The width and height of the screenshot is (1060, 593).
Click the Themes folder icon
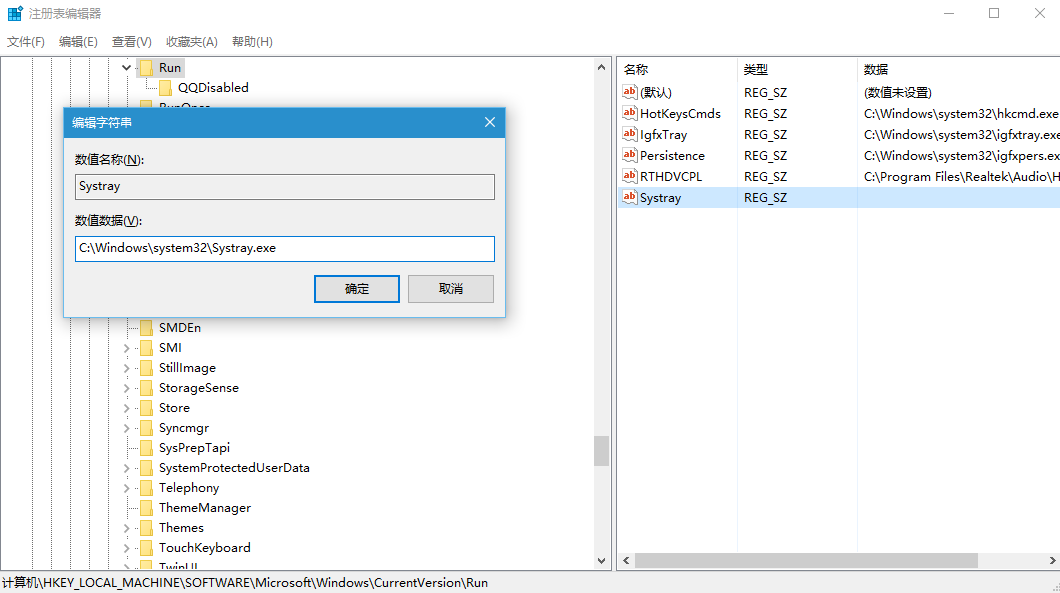[x=146, y=528]
